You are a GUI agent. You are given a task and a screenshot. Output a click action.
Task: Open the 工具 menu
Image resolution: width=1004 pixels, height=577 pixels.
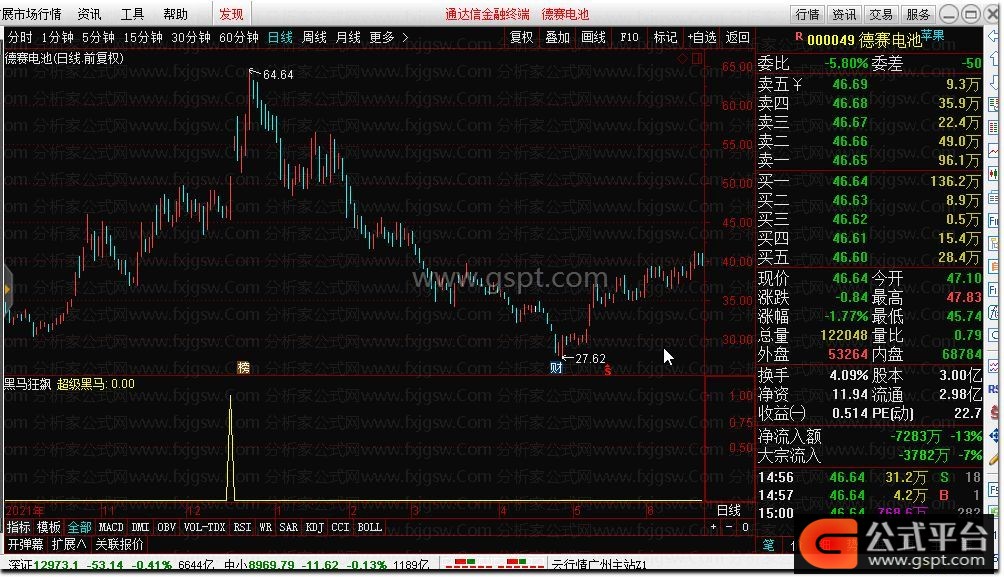coord(133,14)
